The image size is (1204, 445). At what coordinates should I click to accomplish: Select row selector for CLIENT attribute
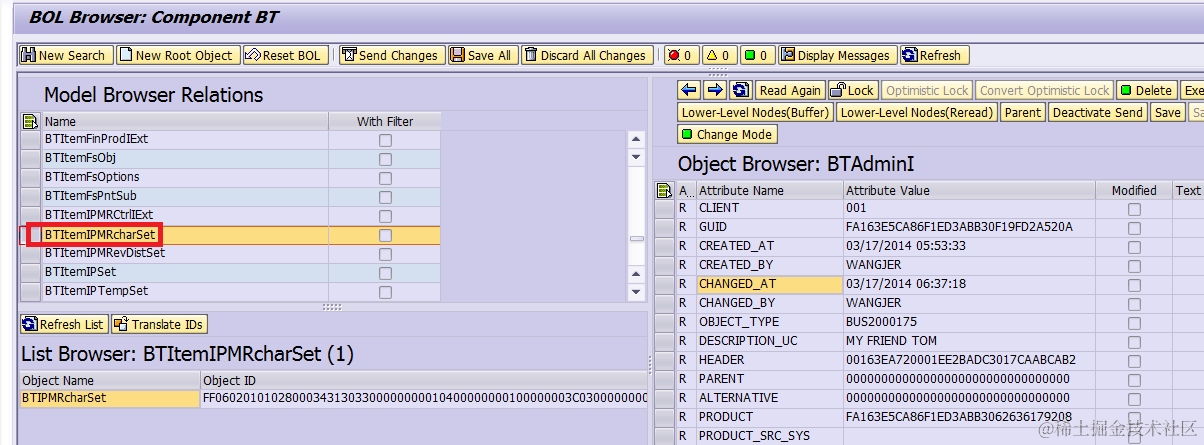pyautogui.click(x=665, y=209)
